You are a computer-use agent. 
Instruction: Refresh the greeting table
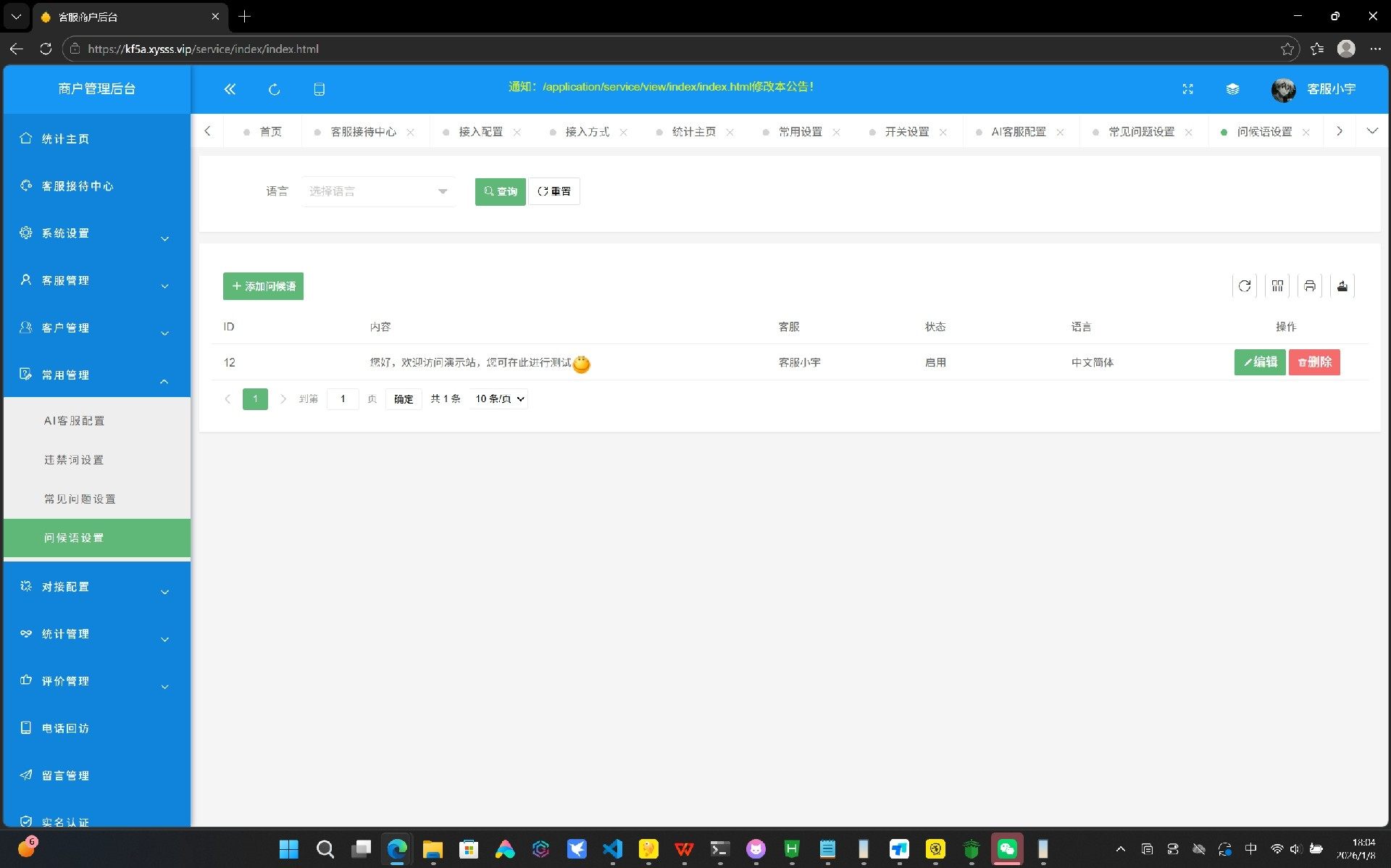(1244, 286)
